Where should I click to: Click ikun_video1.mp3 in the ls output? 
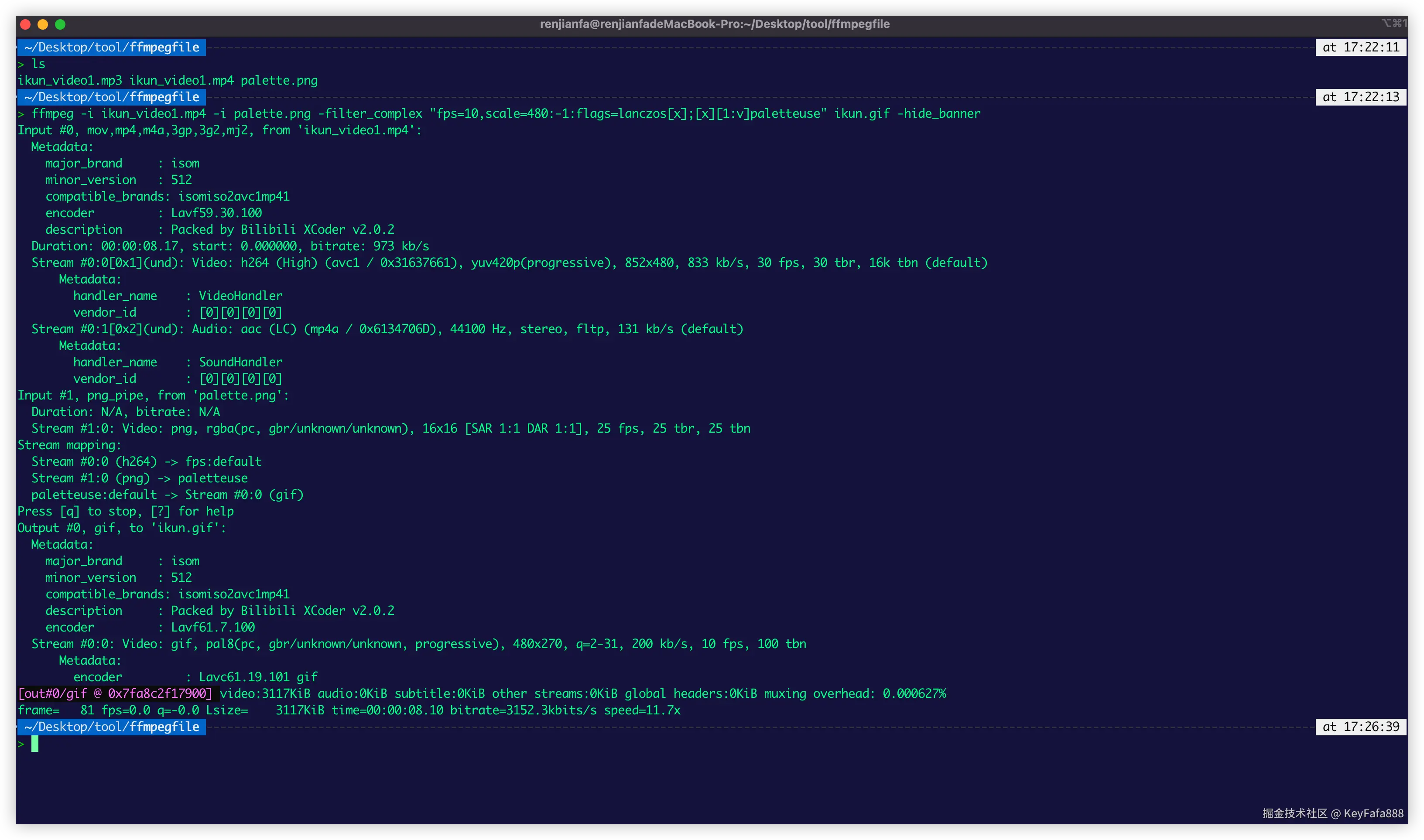click(70, 80)
